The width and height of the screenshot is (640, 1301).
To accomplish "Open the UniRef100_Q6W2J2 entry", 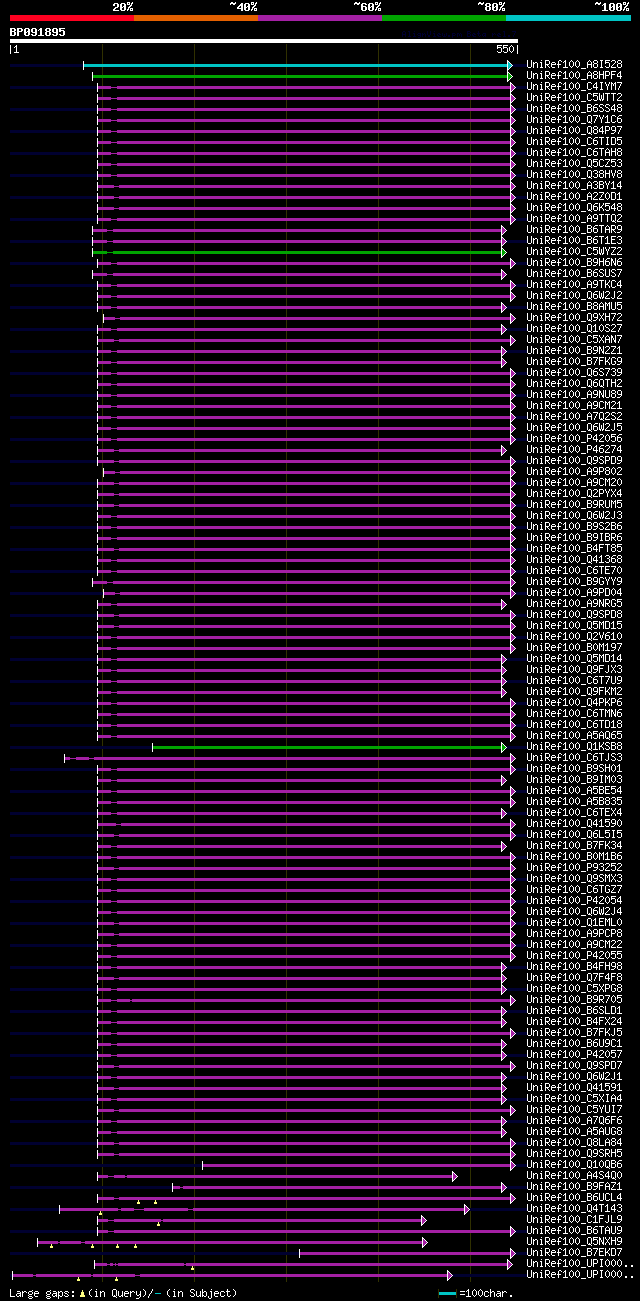I will [574, 296].
